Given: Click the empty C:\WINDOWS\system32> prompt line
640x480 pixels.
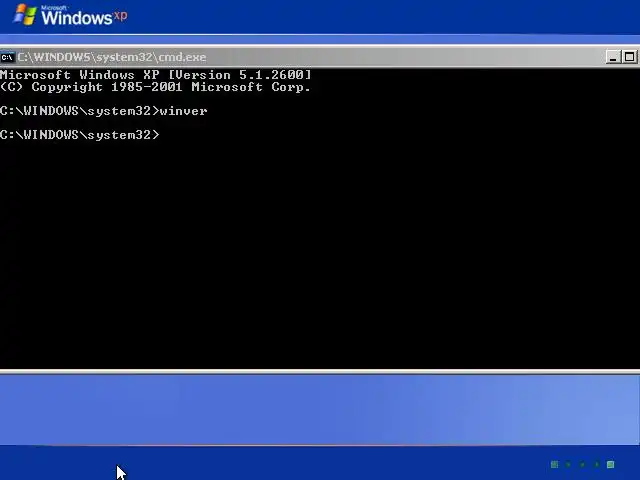Looking at the screenshot, I should tap(80, 135).
